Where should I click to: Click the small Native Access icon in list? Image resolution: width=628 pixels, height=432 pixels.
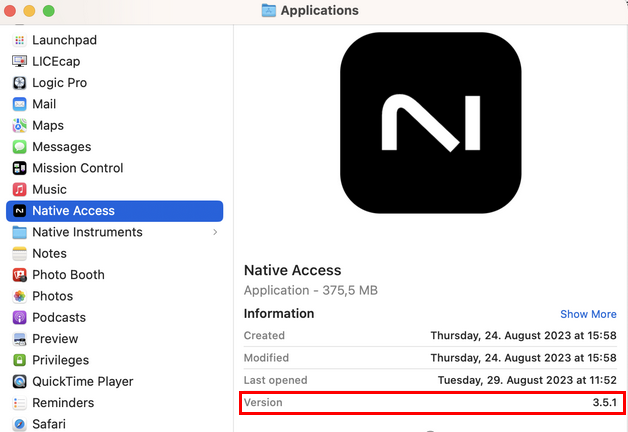click(x=19, y=211)
